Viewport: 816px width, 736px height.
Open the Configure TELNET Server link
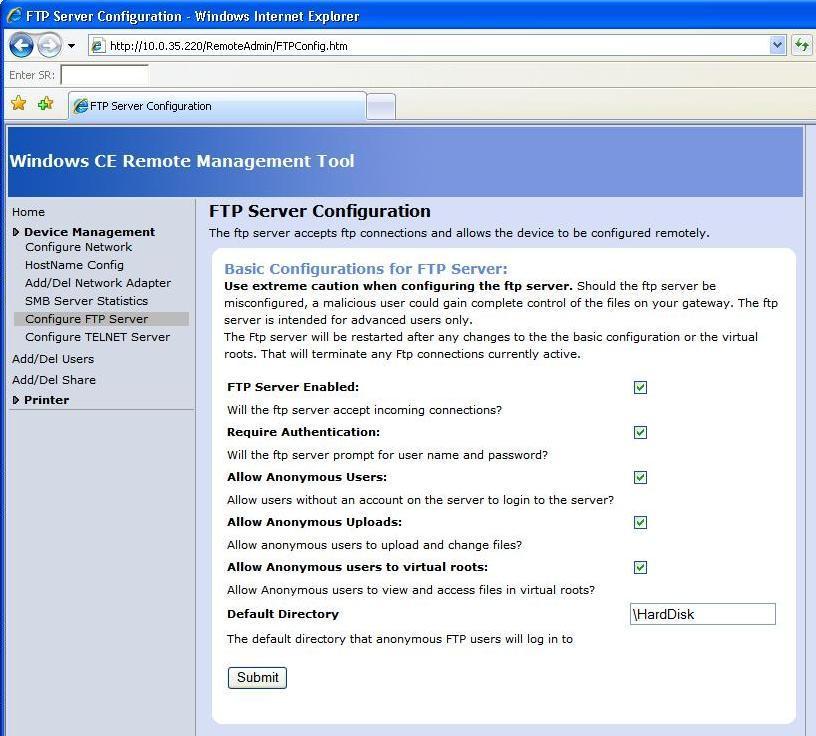[x=97, y=337]
